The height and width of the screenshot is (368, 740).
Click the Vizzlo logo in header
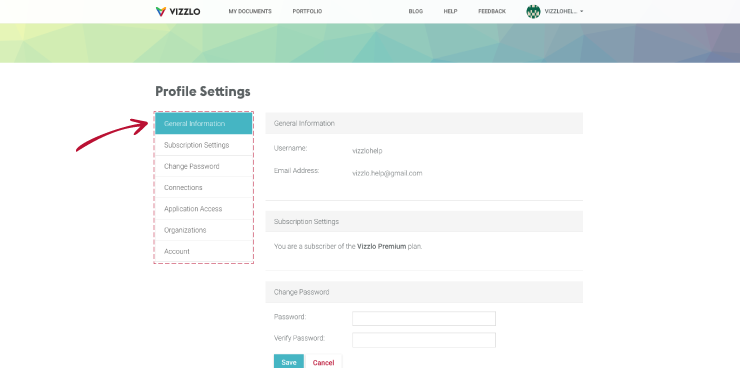[x=178, y=11]
